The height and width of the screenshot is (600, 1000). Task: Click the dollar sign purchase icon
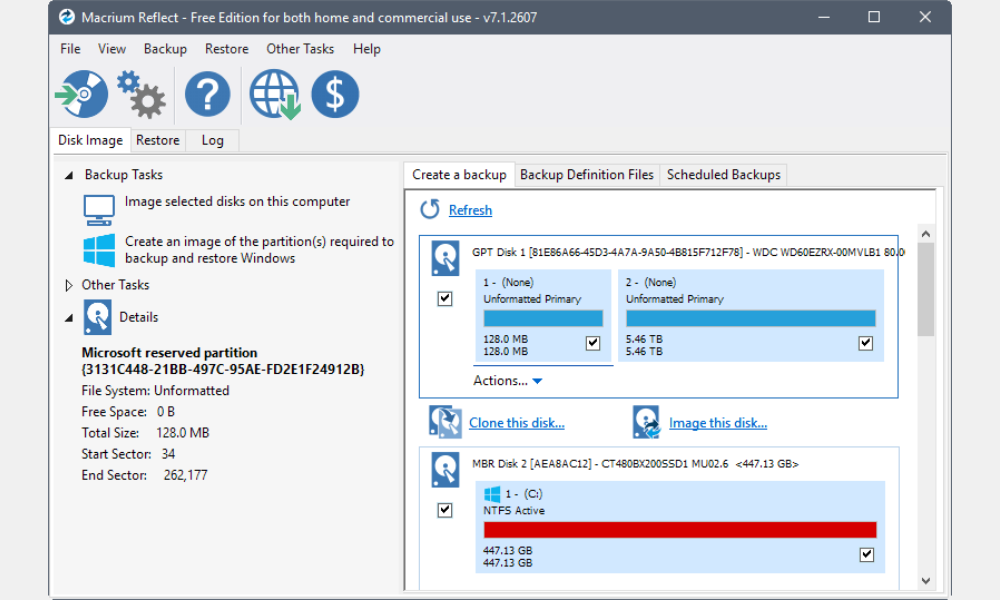point(335,94)
